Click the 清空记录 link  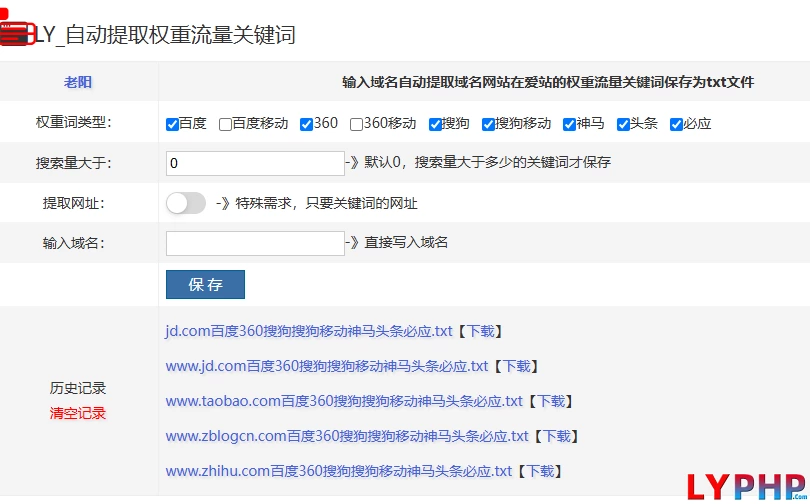pyautogui.click(x=78, y=413)
